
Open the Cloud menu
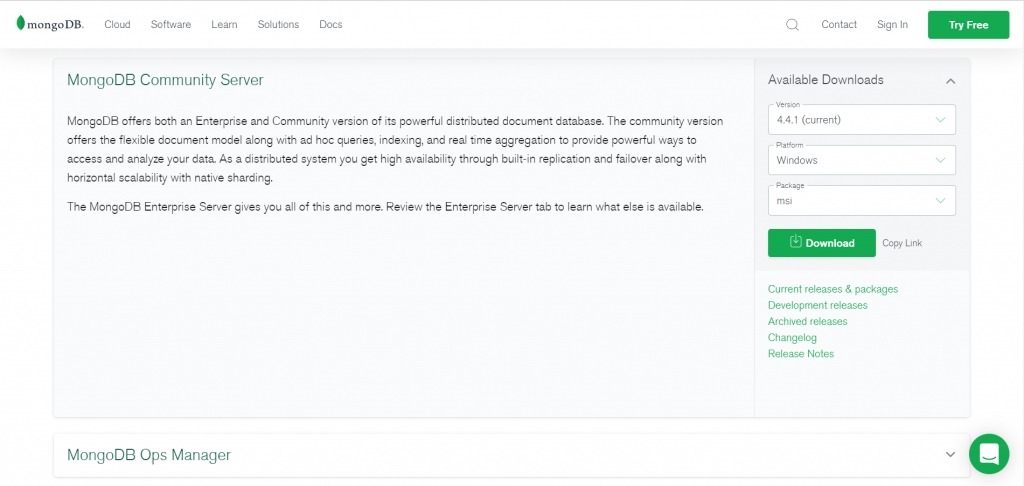pos(117,25)
